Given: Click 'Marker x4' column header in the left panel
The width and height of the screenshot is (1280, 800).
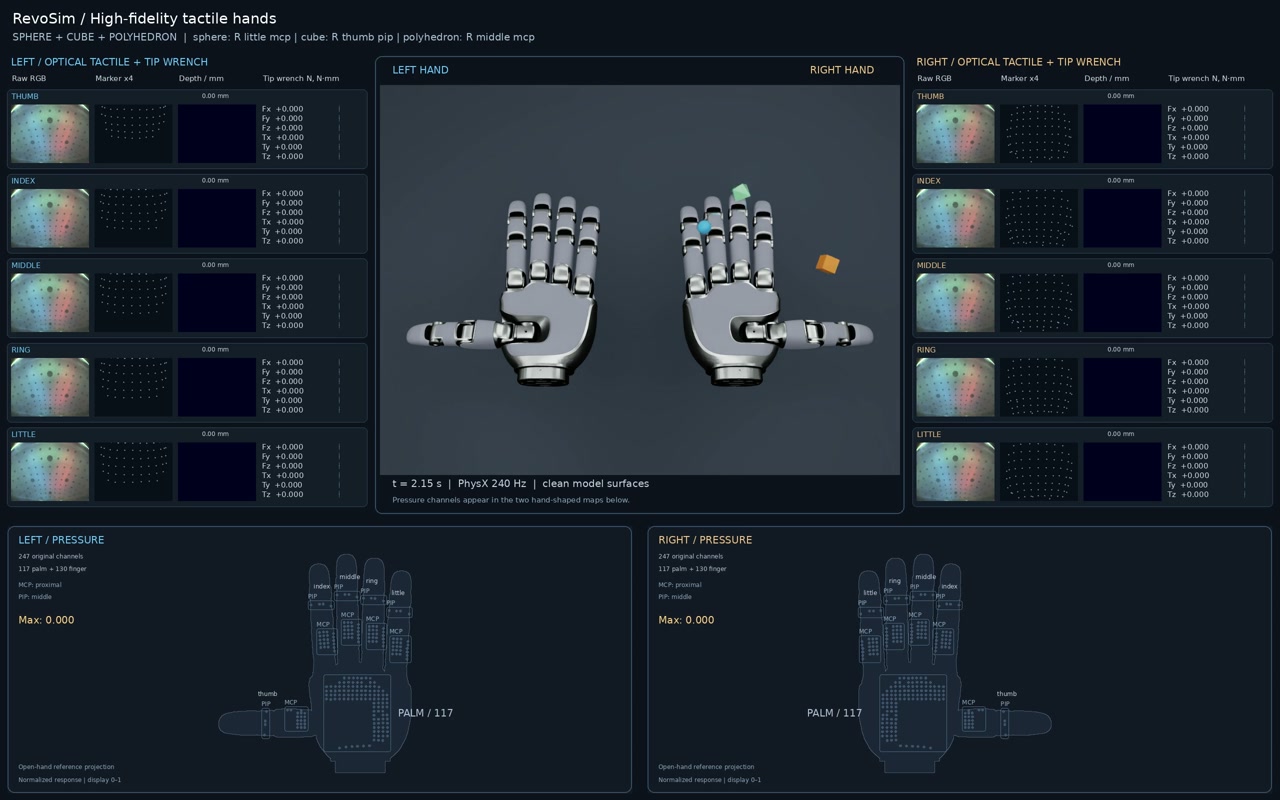Looking at the screenshot, I should coord(114,78).
